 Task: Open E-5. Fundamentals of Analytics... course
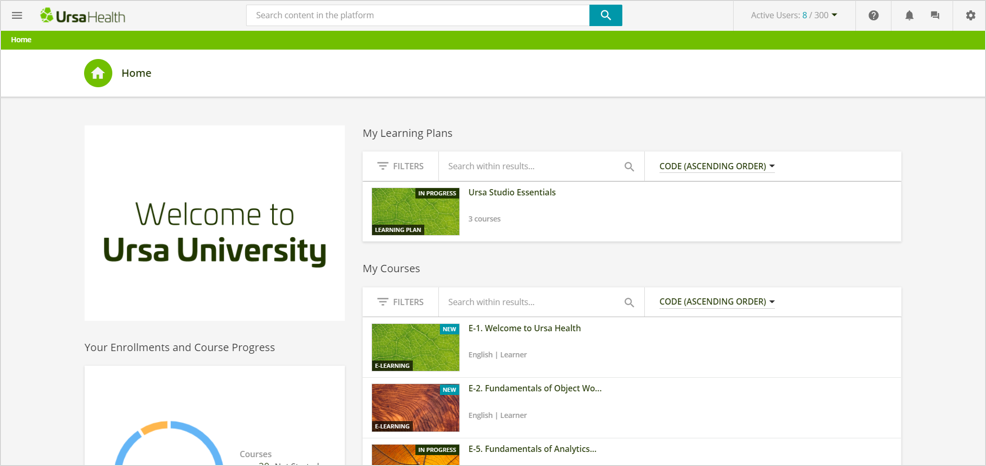coord(532,449)
